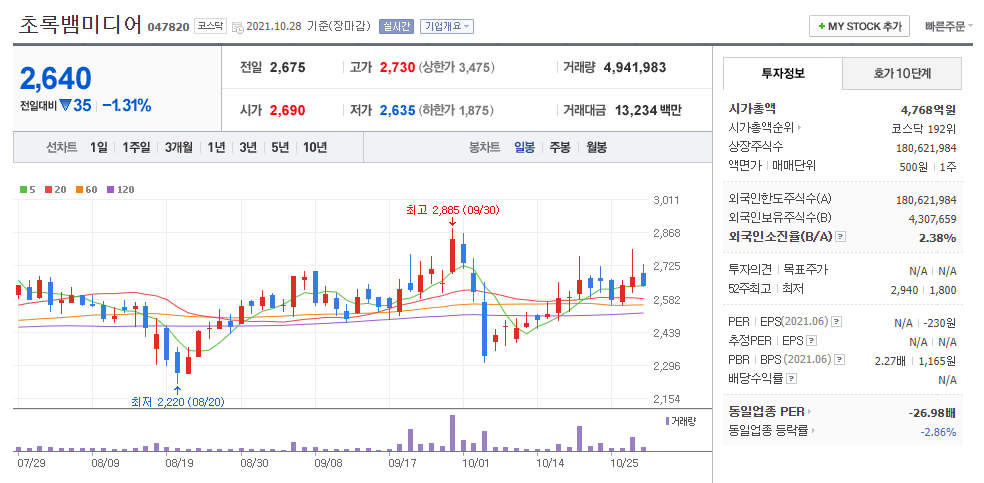Screen dimensions: 984x483
Task: Select the 일봉 daily candle chart
Action: point(524,147)
